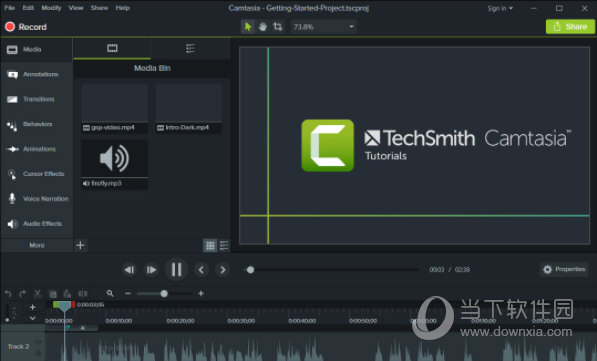Select the arrow Edit mode tool
597x361 pixels.
pyautogui.click(x=248, y=27)
